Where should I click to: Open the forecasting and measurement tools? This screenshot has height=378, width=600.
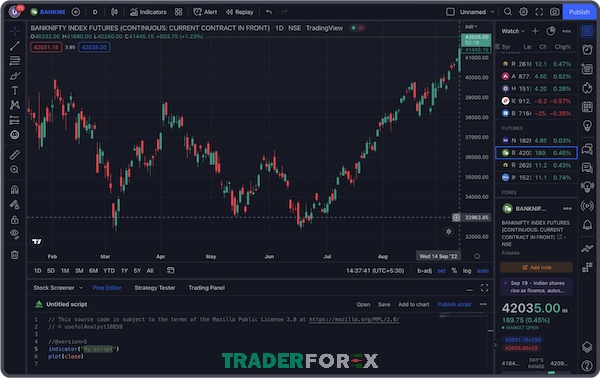coord(15,120)
